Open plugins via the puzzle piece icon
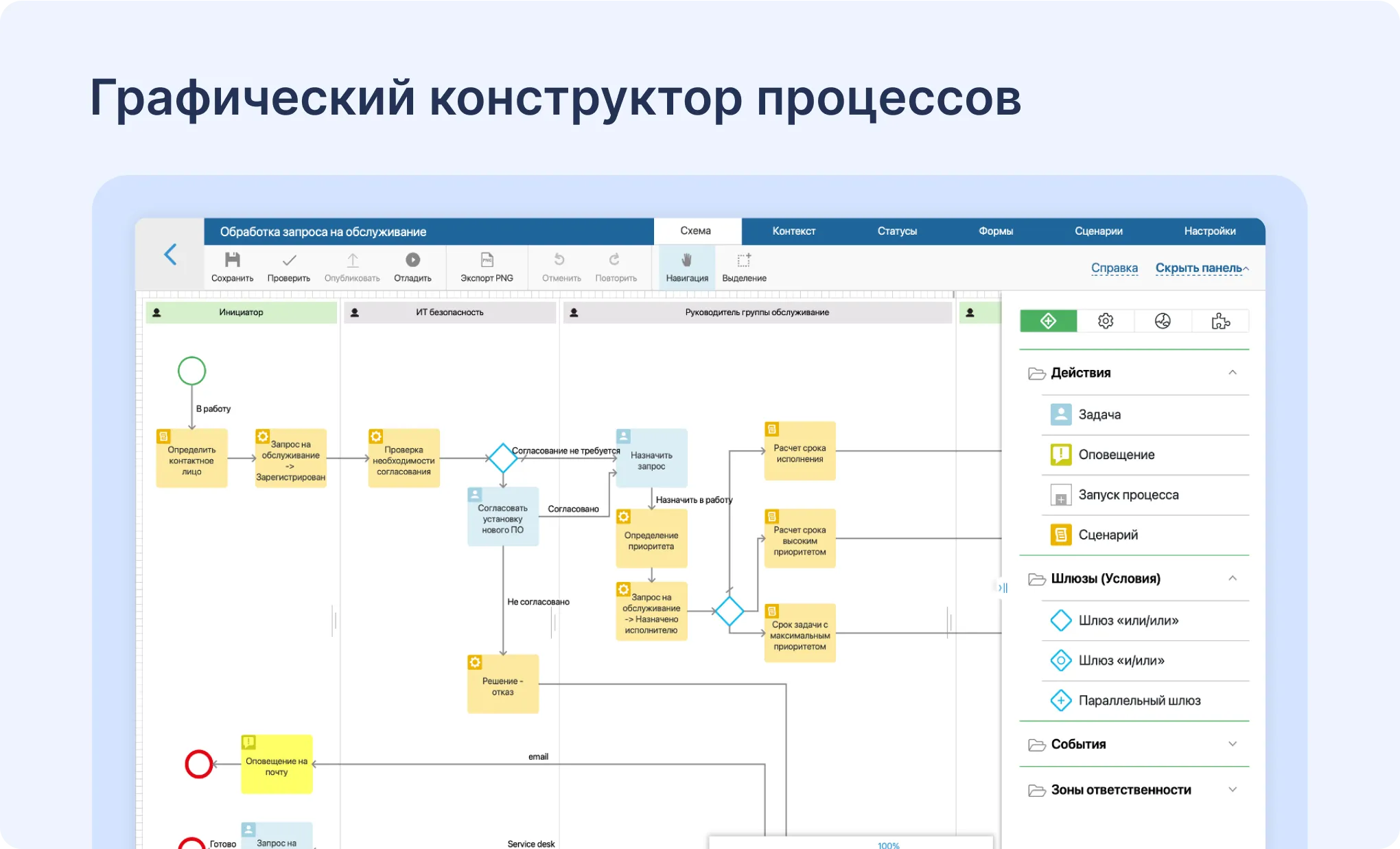Screen dimensions: 1400x849 click(1221, 321)
